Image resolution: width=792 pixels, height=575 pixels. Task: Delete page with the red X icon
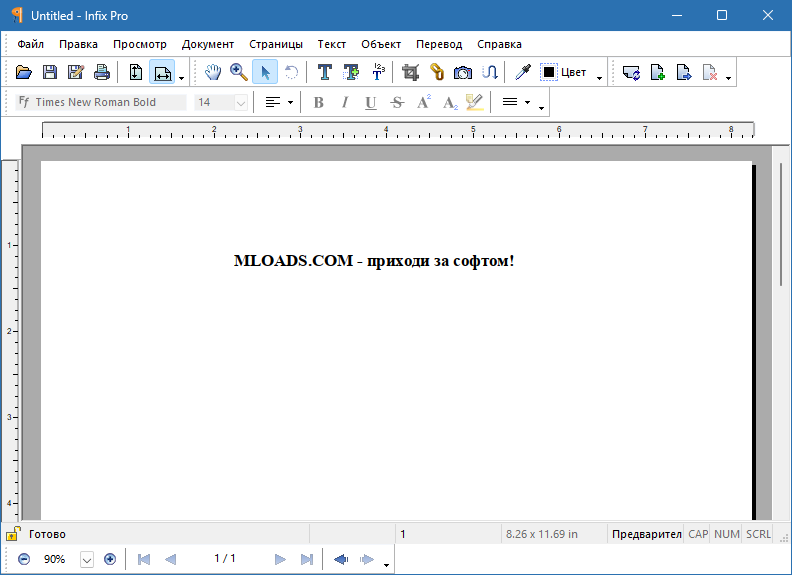(x=710, y=72)
